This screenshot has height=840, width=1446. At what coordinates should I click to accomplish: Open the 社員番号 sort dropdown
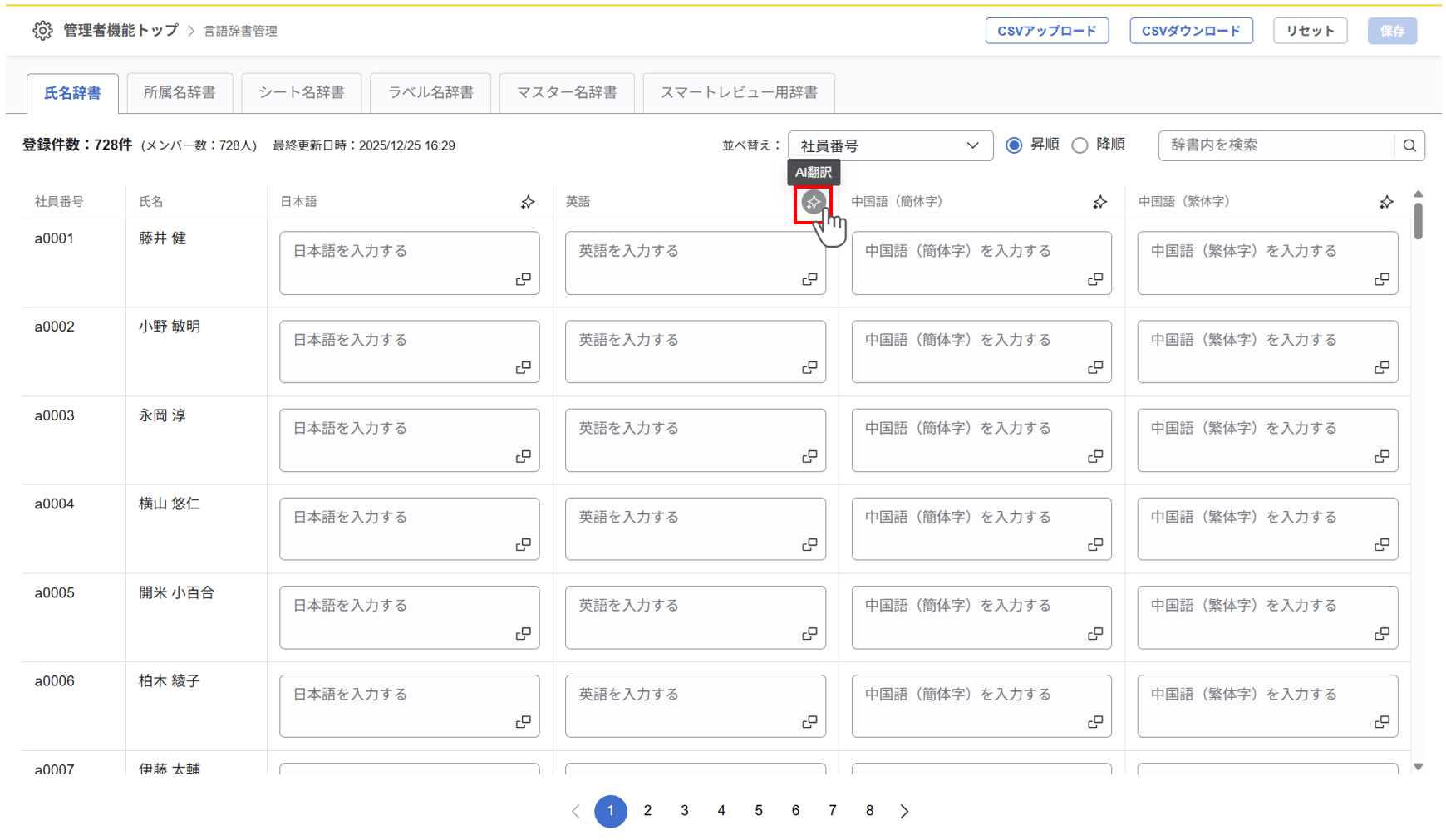click(890, 145)
